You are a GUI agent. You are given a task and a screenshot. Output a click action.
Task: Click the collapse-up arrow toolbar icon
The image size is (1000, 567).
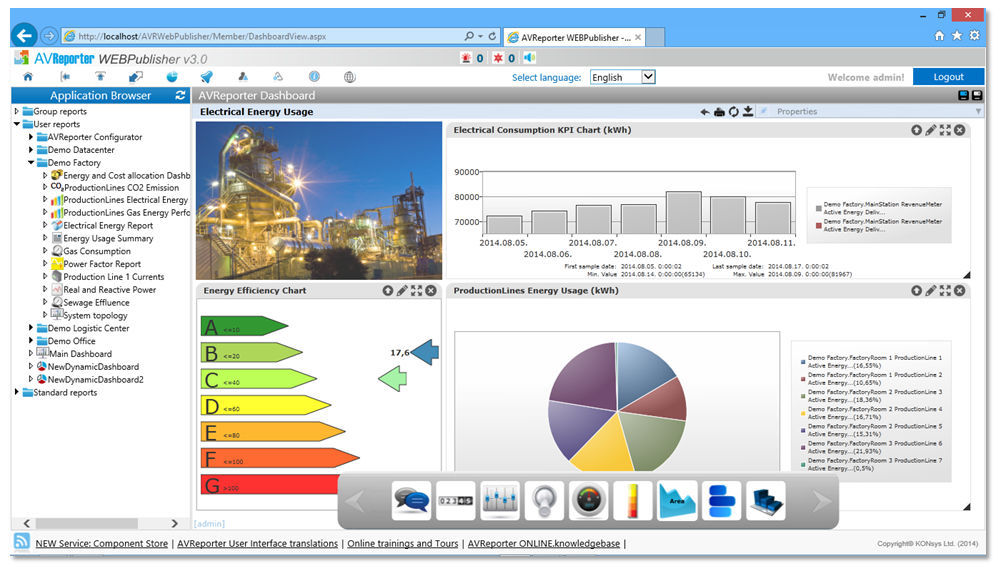click(100, 77)
